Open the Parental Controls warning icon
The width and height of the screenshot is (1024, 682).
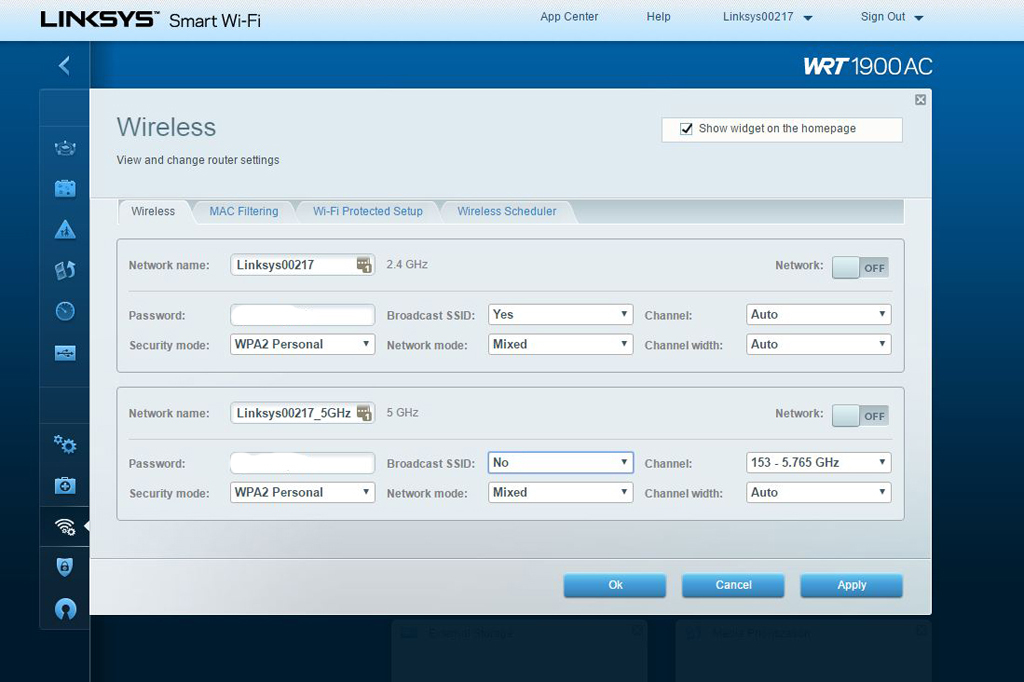click(x=65, y=229)
